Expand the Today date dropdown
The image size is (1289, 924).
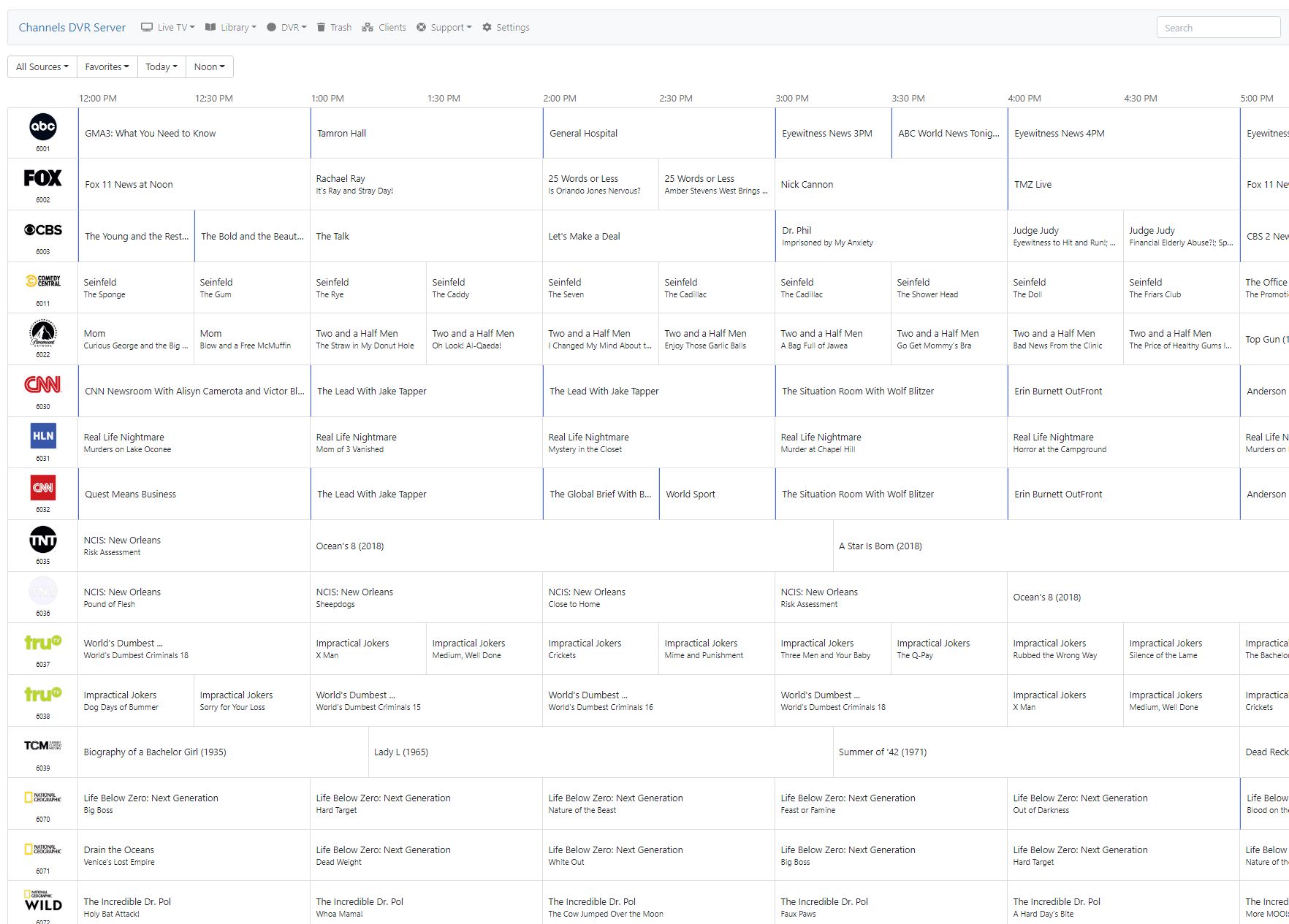pos(161,66)
